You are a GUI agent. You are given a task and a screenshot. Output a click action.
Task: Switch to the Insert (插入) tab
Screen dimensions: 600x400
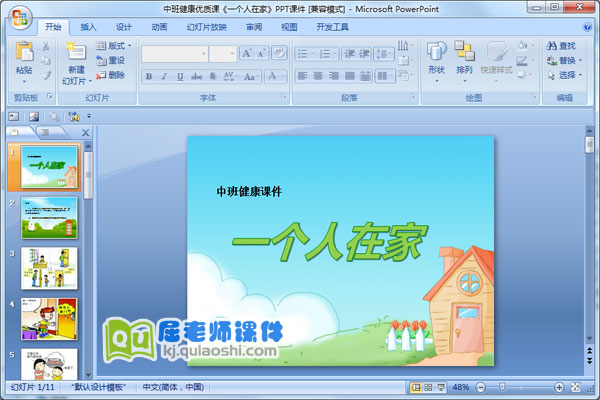88,27
